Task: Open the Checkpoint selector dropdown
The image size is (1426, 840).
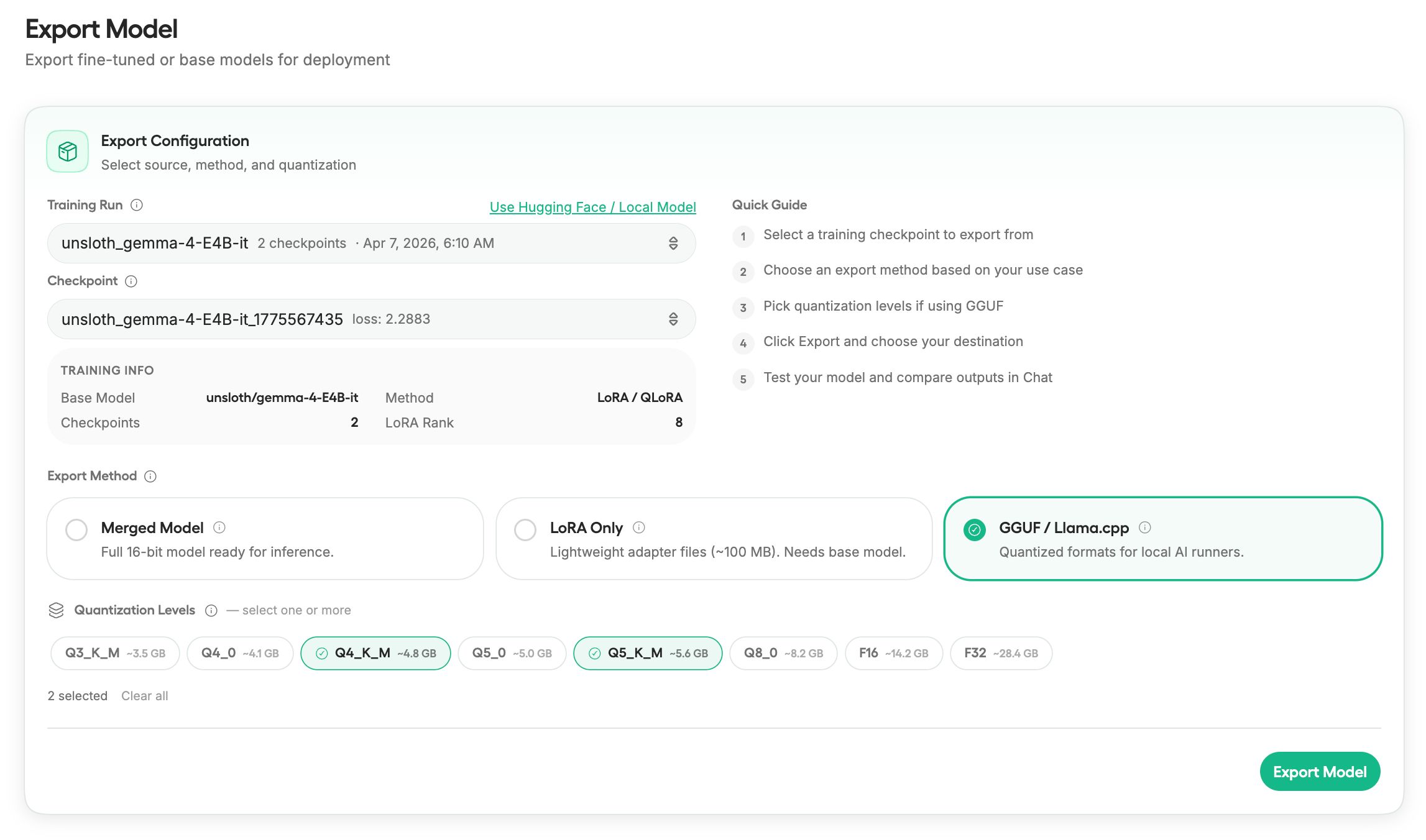Action: pos(371,319)
